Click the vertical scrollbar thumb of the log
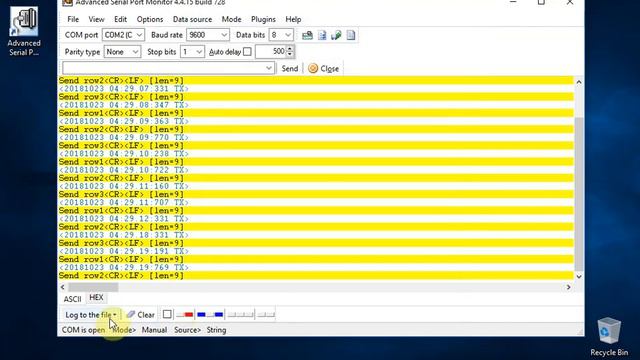 click(579, 194)
